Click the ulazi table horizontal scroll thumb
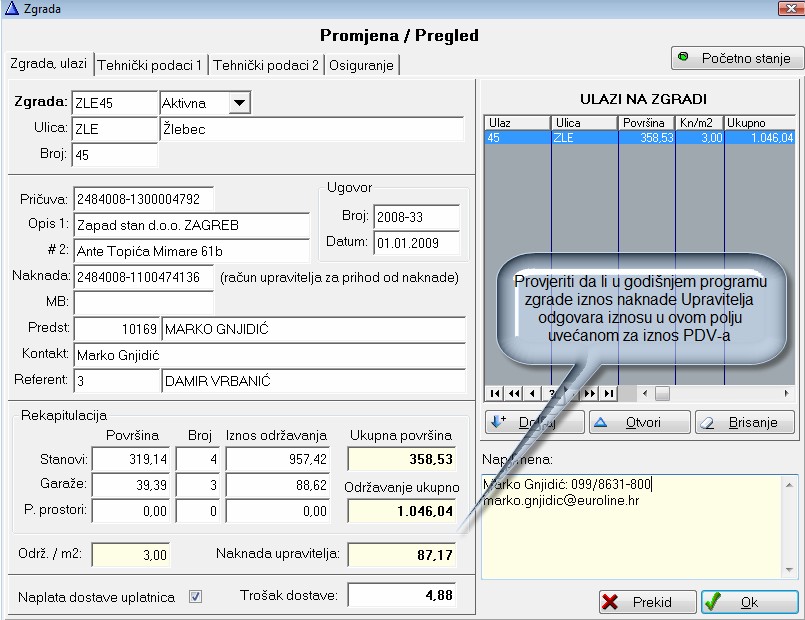This screenshot has height=620, width=805. tap(662, 394)
